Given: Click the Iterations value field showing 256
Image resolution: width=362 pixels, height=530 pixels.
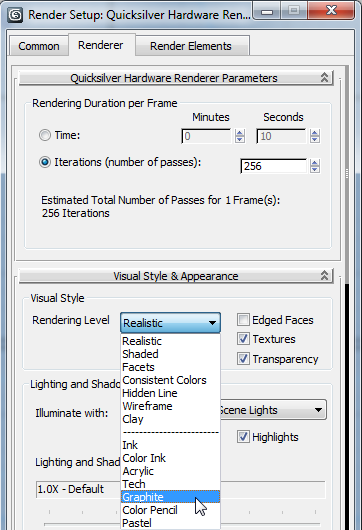Looking at the screenshot, I should coord(273,166).
